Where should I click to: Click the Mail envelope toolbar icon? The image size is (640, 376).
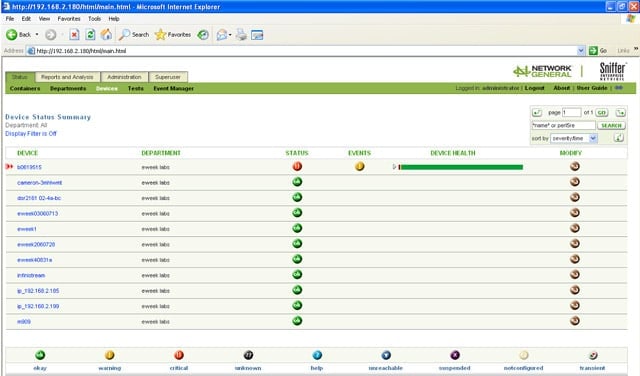(x=222, y=35)
